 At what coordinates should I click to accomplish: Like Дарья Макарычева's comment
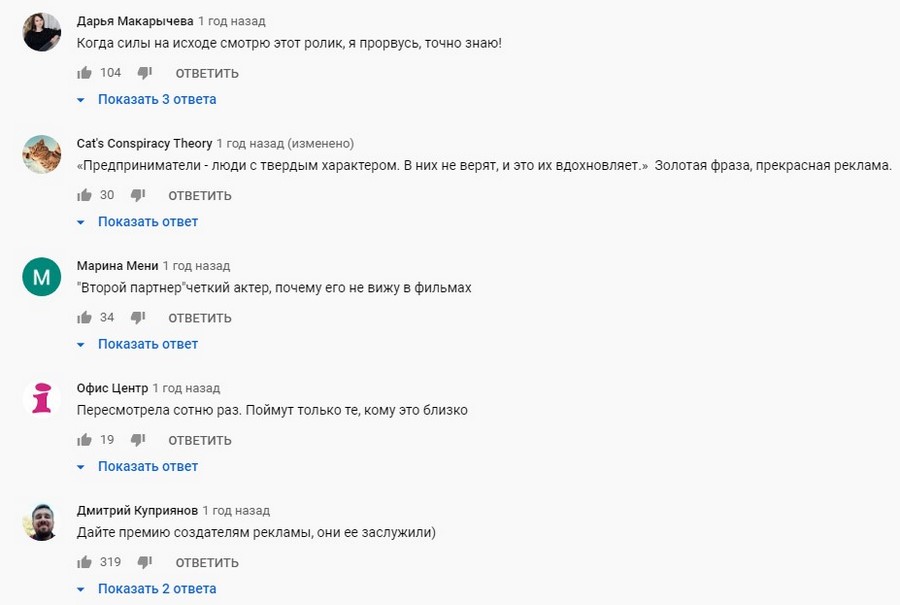tap(84, 72)
